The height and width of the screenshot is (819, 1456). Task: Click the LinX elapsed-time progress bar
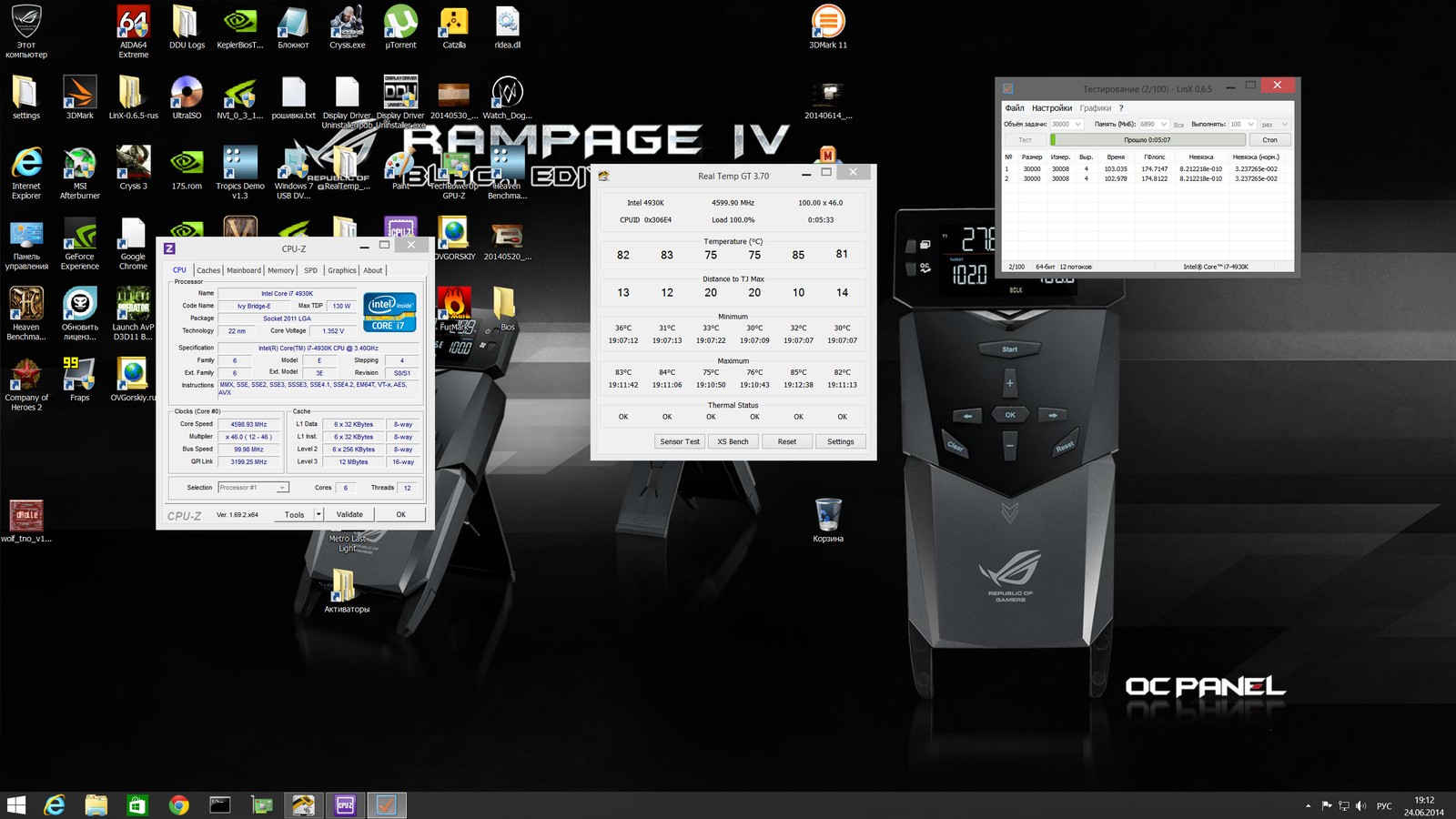(x=1148, y=140)
